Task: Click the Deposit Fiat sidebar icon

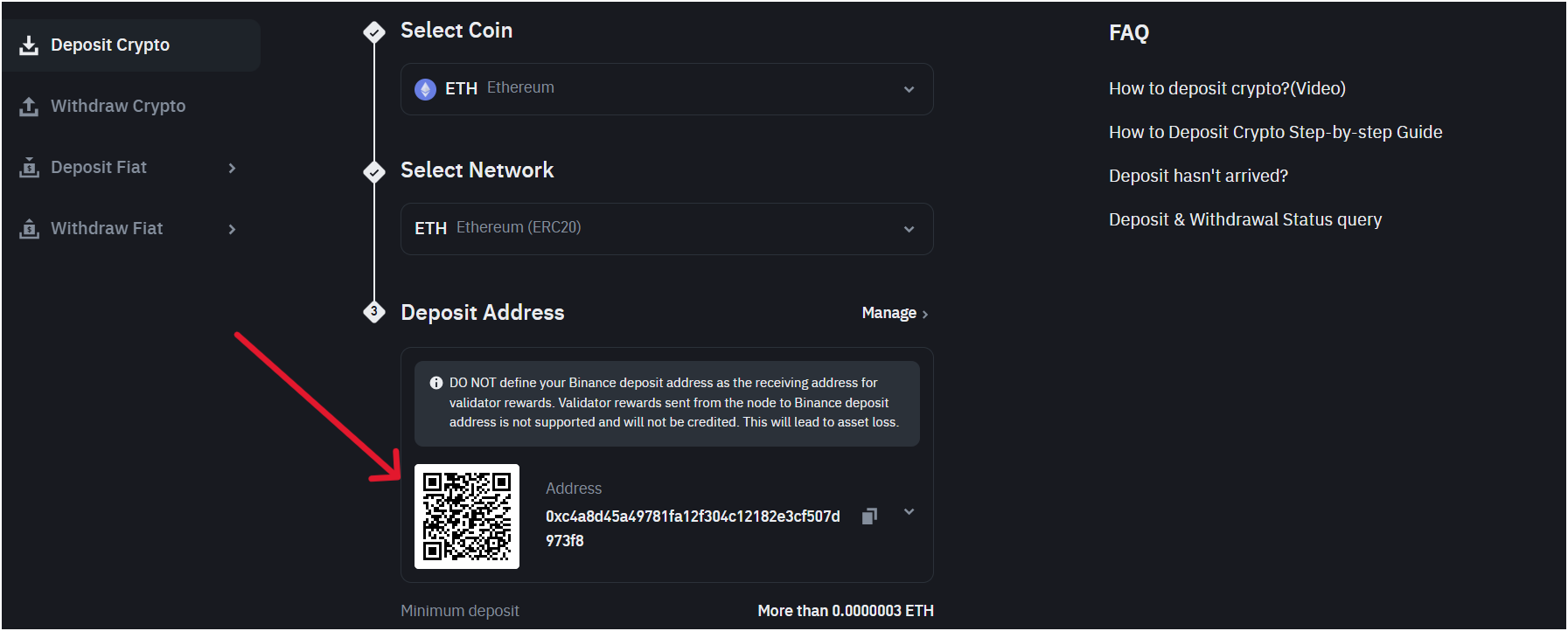Action: click(x=29, y=168)
